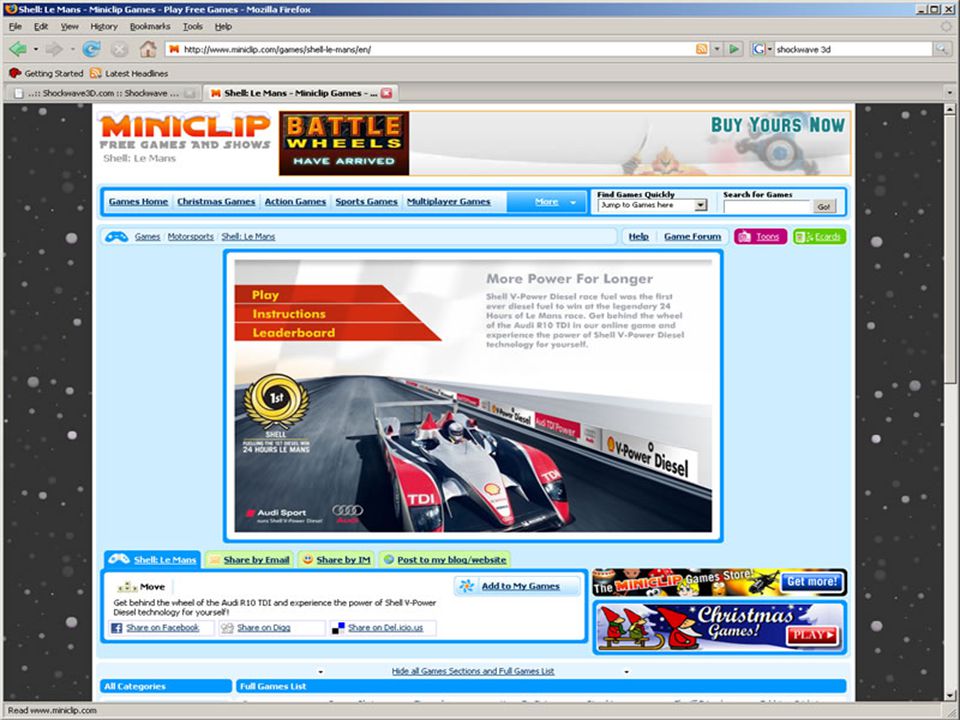Open Multiplayer Games category link

[449, 201]
